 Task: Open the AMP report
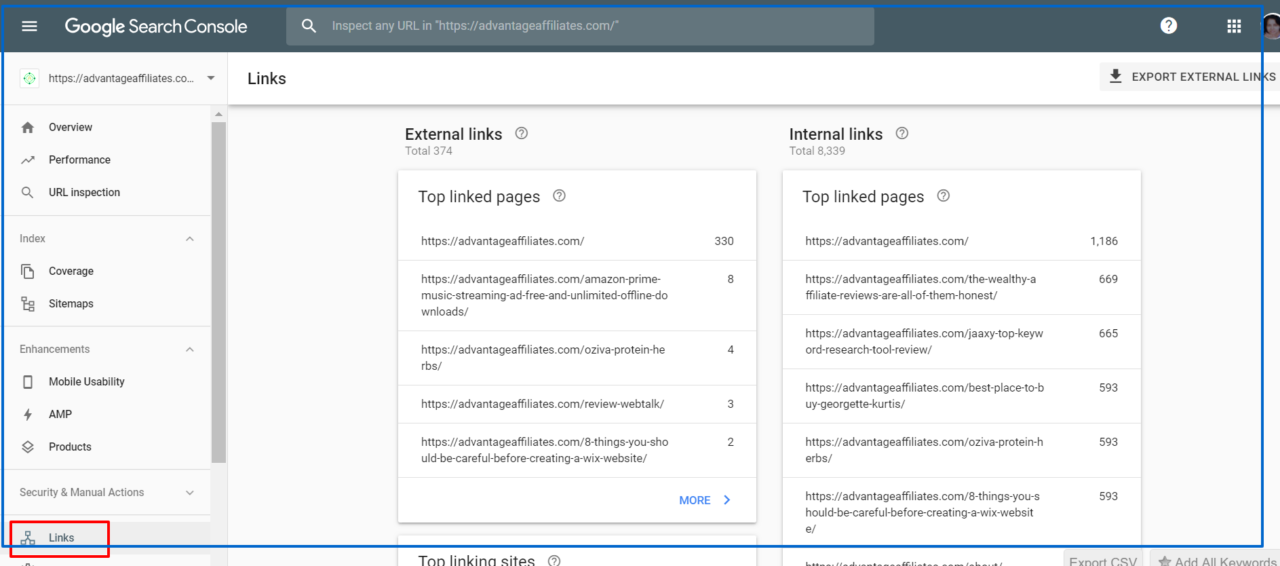coord(105,414)
